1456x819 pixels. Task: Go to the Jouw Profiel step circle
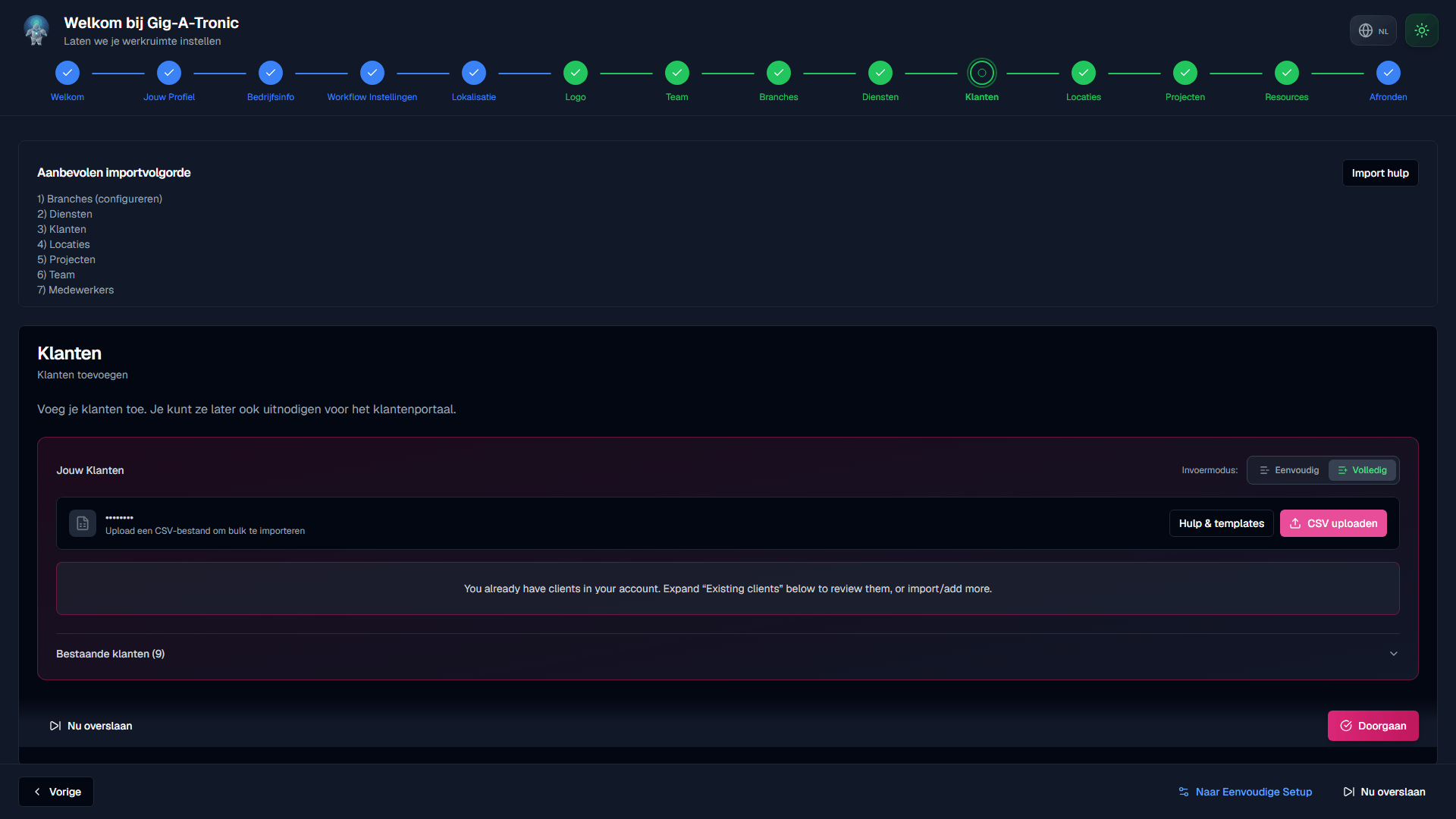pyautogui.click(x=169, y=73)
